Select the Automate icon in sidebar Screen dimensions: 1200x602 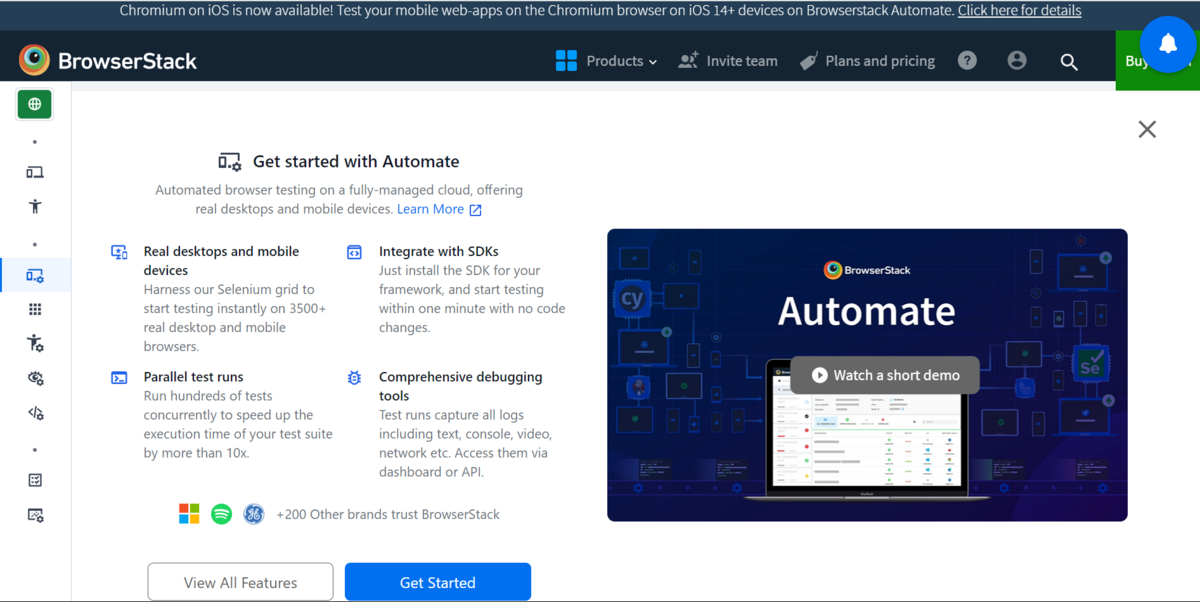(35, 275)
